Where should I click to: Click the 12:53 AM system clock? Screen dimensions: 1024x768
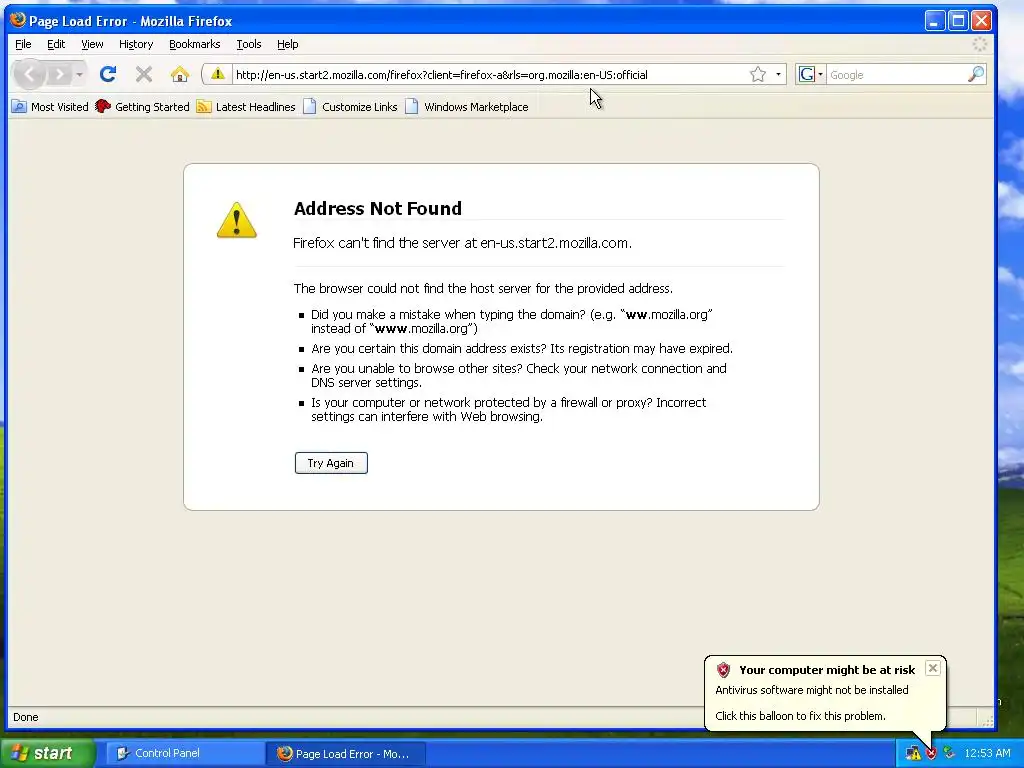click(987, 753)
